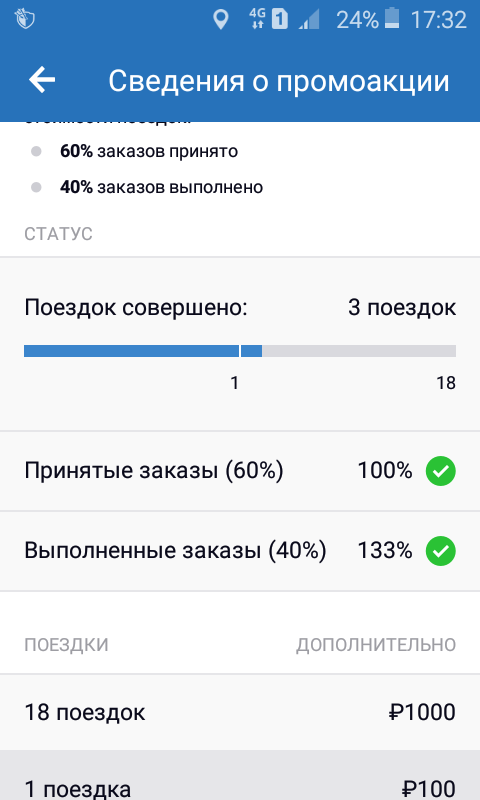Image resolution: width=480 pixels, height=800 pixels.
Task: Tap the SIM card 1 icon
Action: [280, 20]
